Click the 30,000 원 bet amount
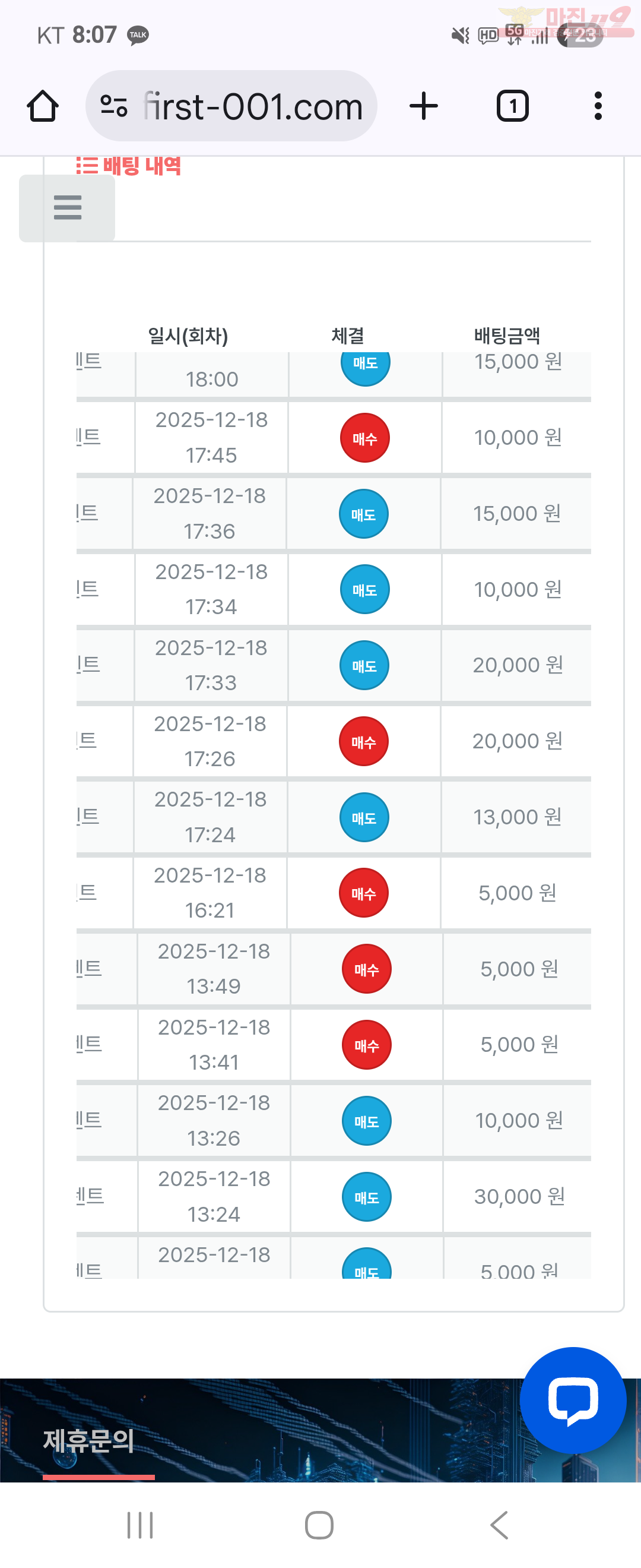 (x=519, y=1196)
